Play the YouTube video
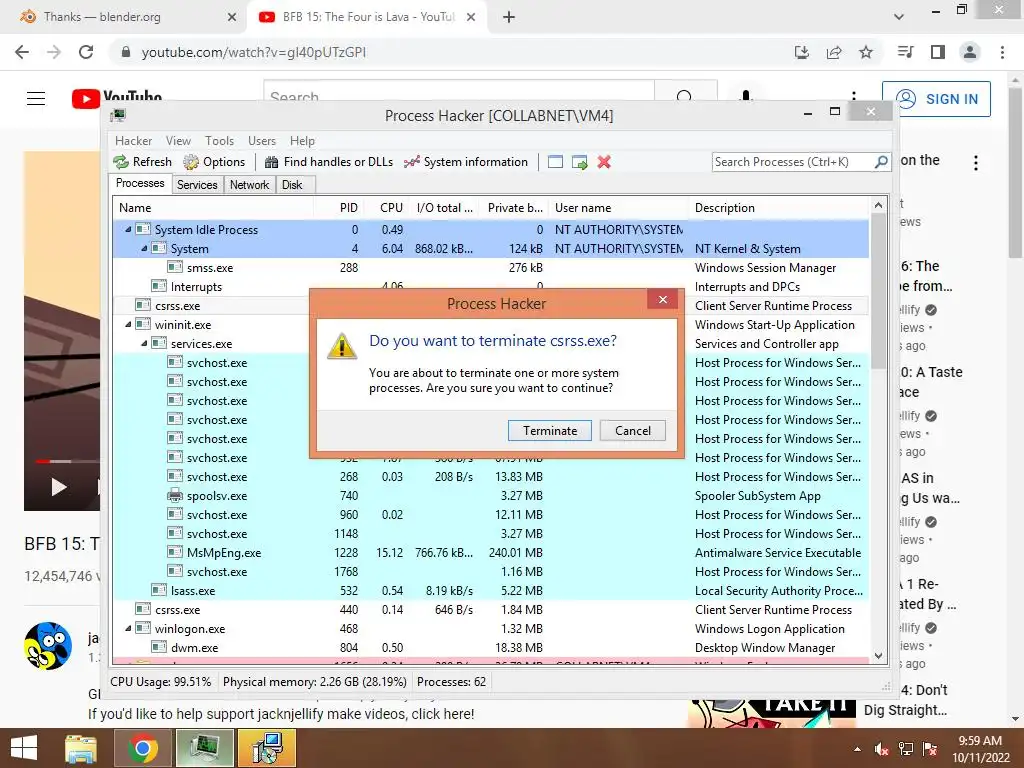This screenshot has width=1024, height=768. click(x=59, y=487)
